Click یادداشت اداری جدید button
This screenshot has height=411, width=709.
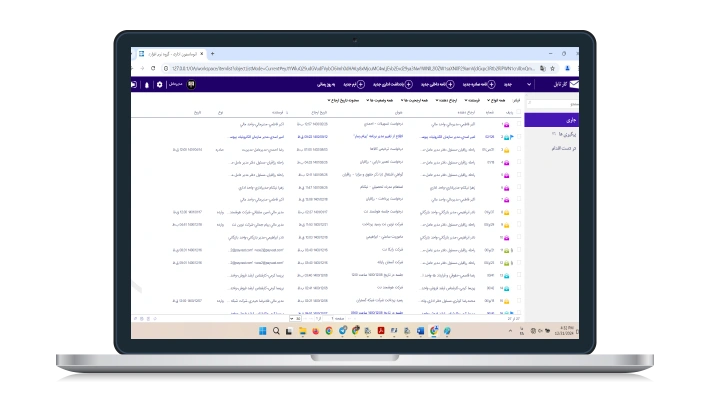pos(392,85)
